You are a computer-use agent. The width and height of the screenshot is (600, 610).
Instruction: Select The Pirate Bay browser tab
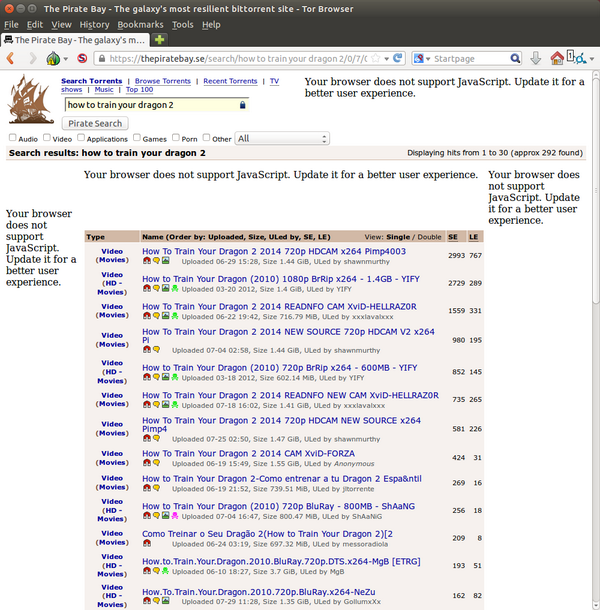click(75, 40)
